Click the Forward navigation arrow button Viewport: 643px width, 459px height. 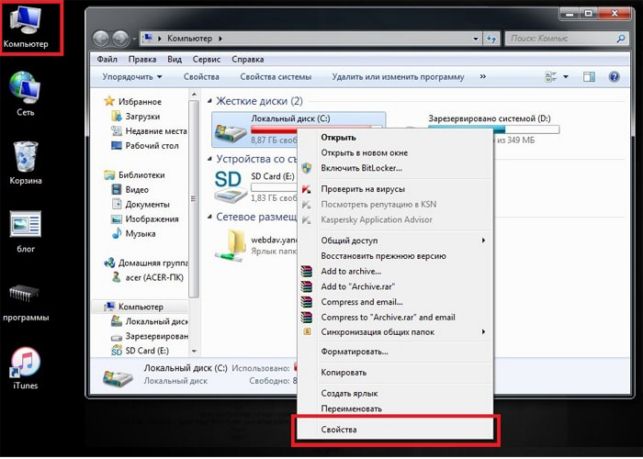click(120, 39)
